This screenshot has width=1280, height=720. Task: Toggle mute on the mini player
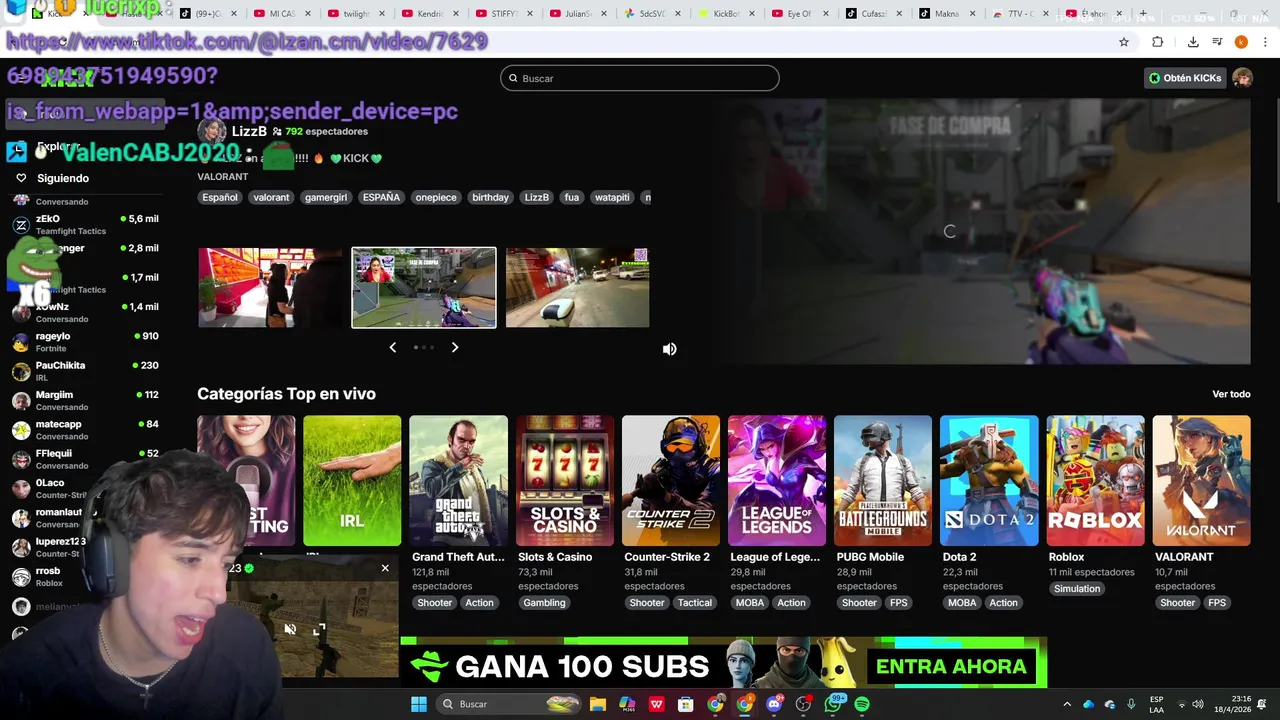coord(290,629)
